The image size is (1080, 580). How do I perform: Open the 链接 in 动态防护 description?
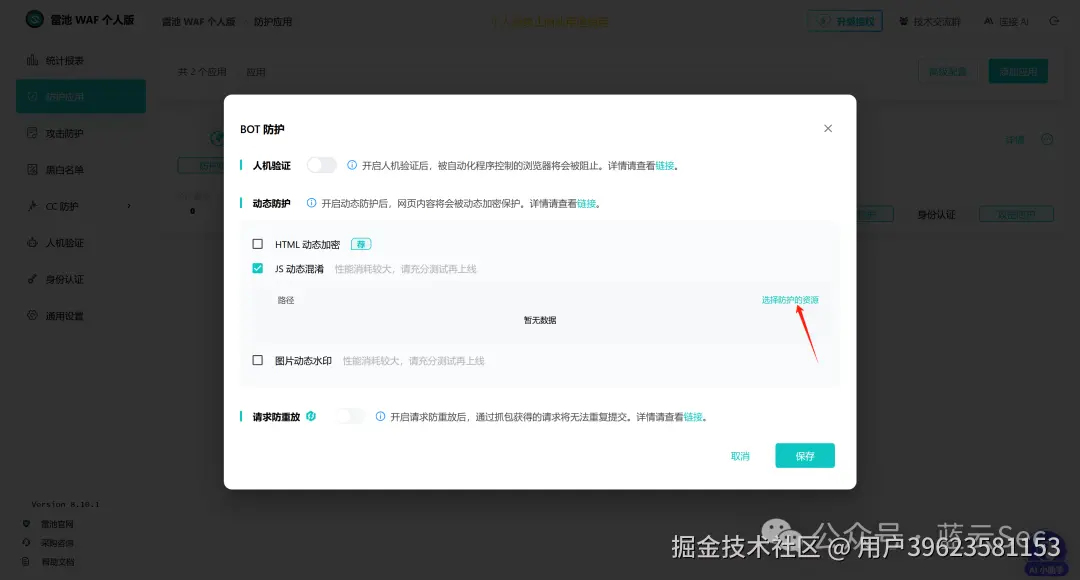coord(586,204)
